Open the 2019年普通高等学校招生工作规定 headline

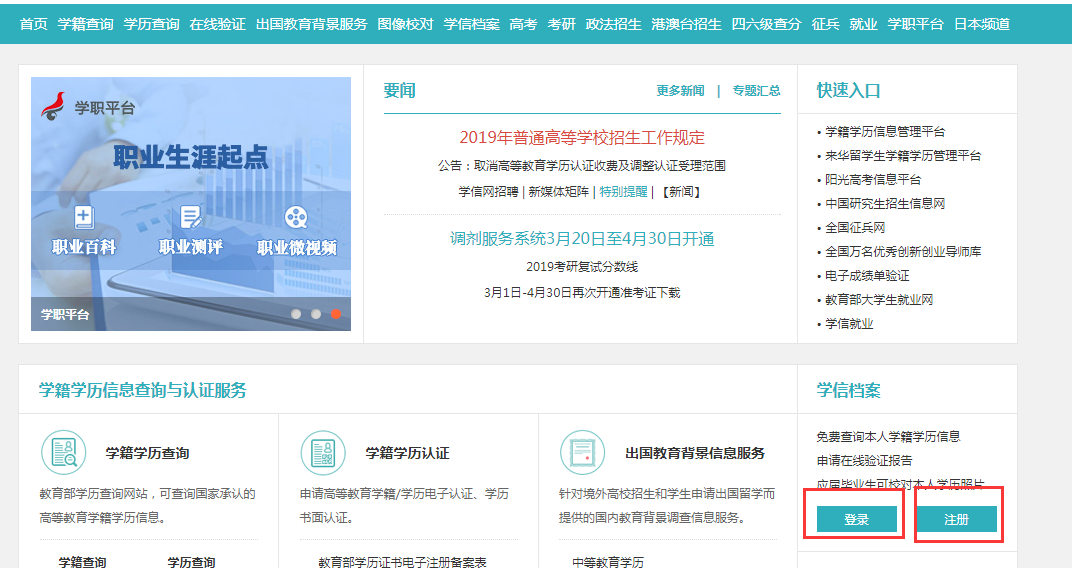pos(582,138)
